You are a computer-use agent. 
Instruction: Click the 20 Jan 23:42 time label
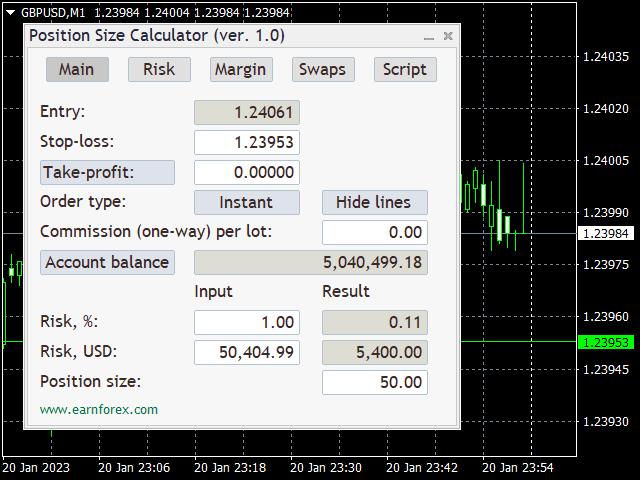pos(422,467)
